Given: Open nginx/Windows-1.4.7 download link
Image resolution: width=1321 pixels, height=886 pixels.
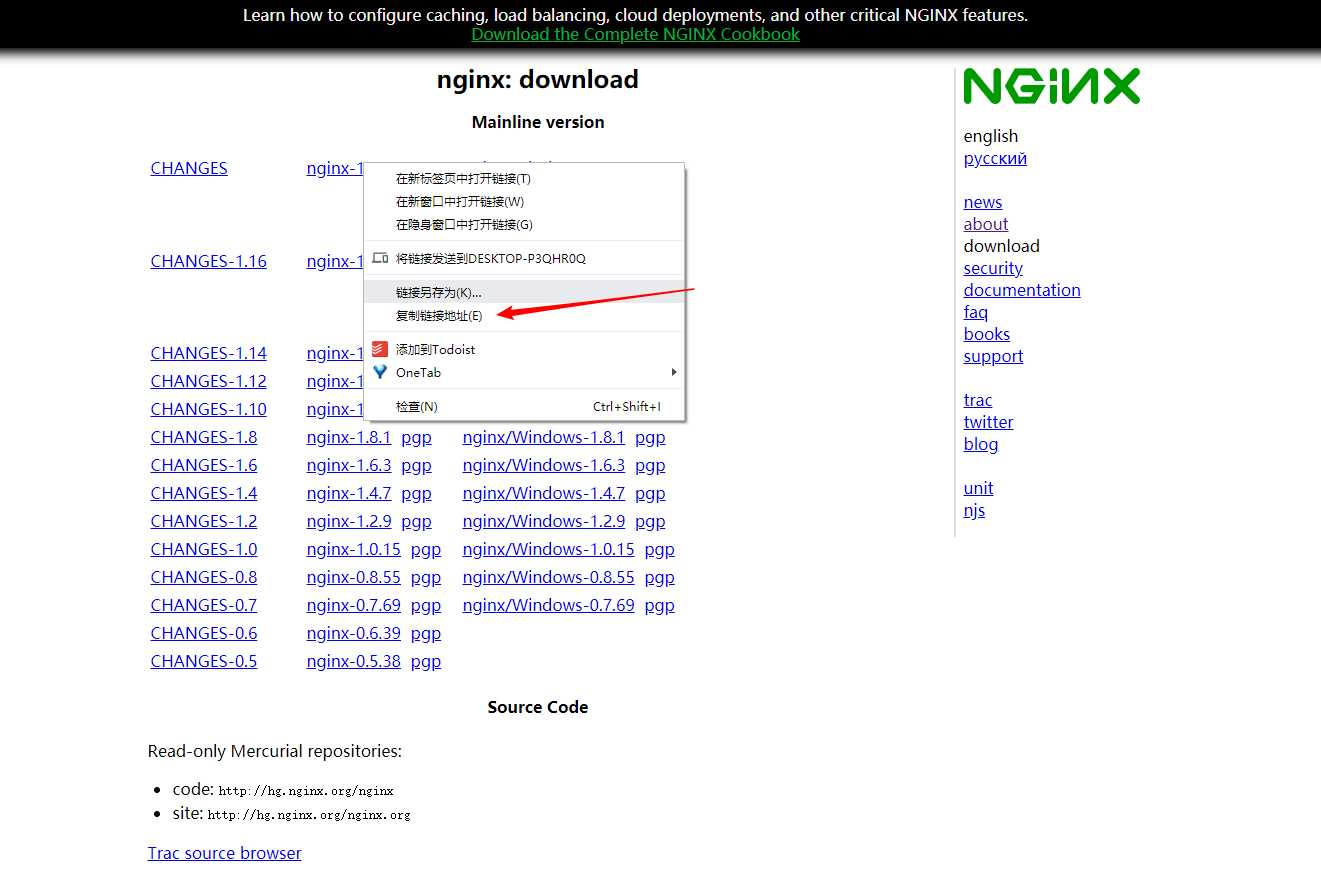Looking at the screenshot, I should (x=543, y=493).
